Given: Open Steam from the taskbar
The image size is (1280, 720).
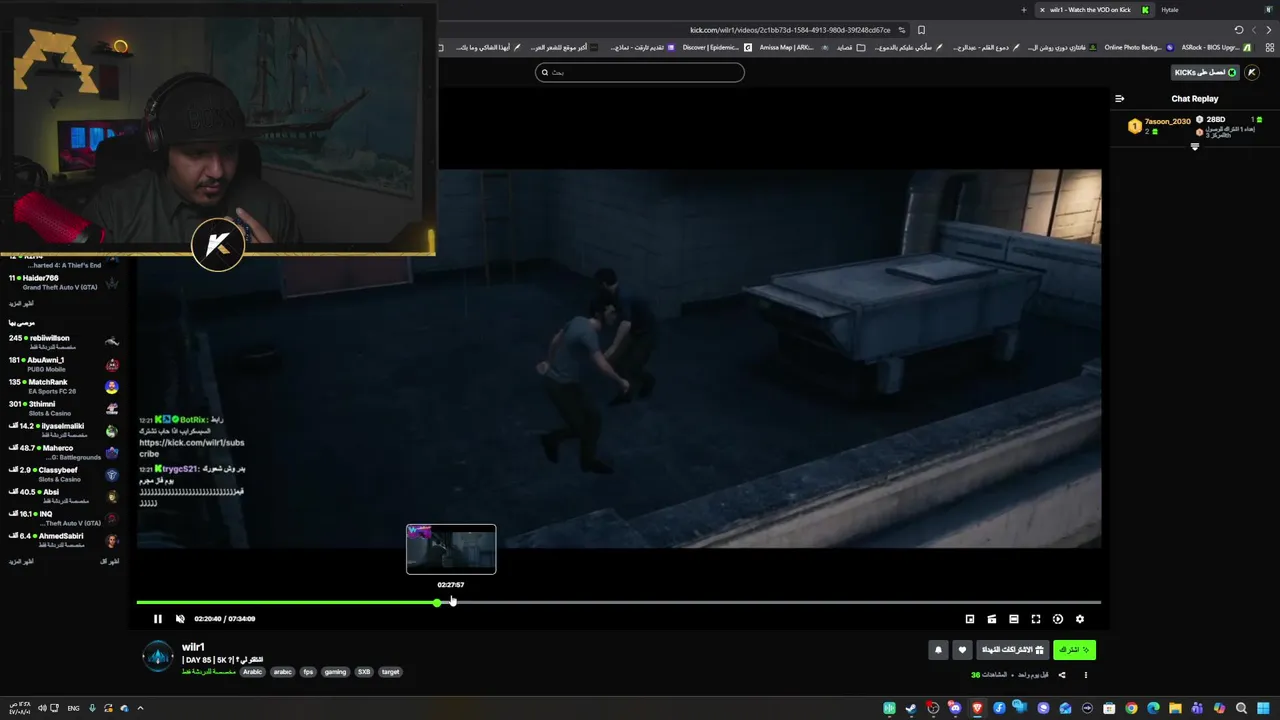Looking at the screenshot, I should 911,708.
